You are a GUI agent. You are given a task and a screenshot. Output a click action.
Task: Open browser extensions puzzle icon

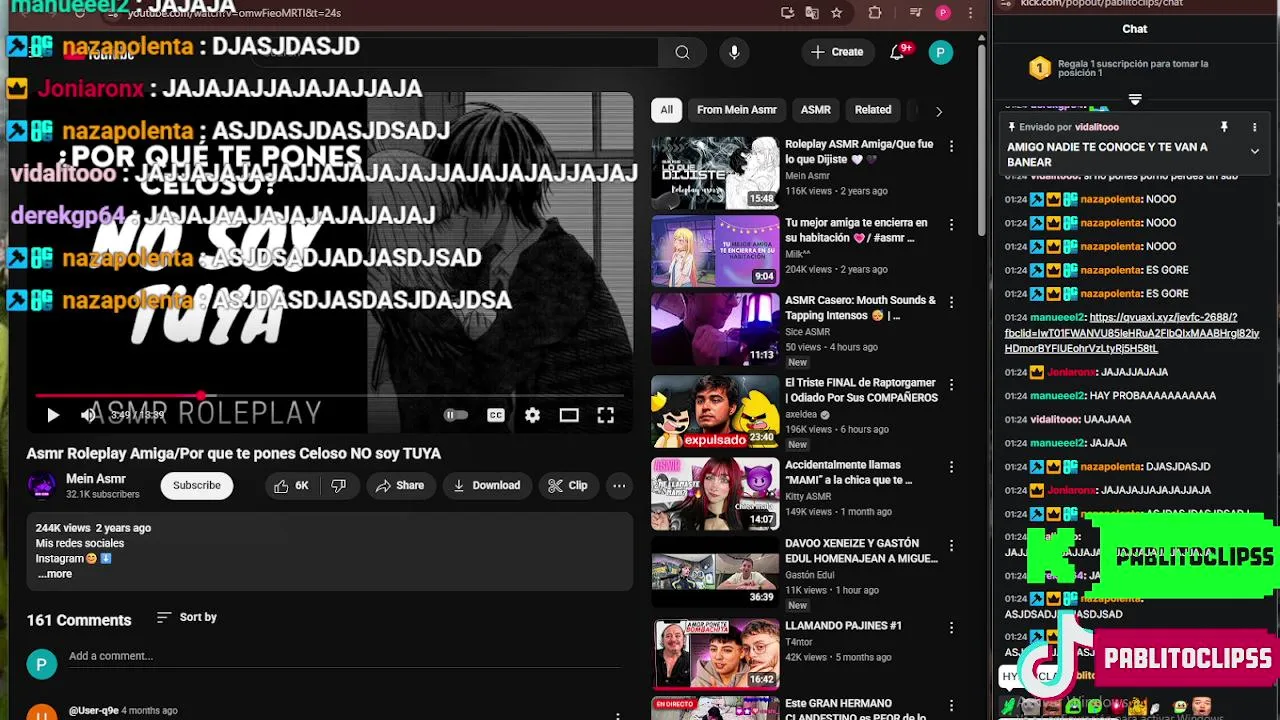click(x=875, y=13)
